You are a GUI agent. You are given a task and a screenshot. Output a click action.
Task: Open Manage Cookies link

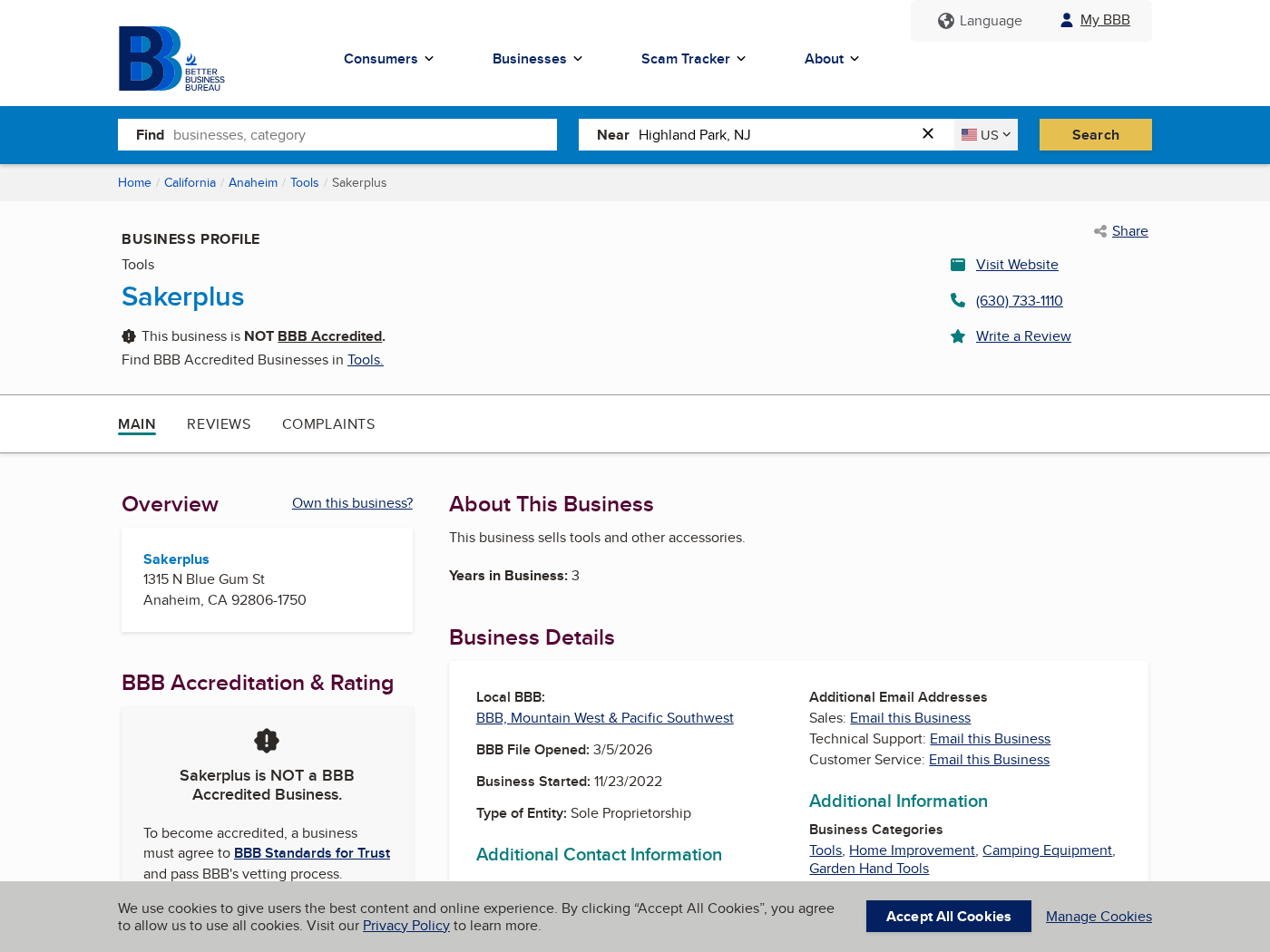coord(1099,917)
